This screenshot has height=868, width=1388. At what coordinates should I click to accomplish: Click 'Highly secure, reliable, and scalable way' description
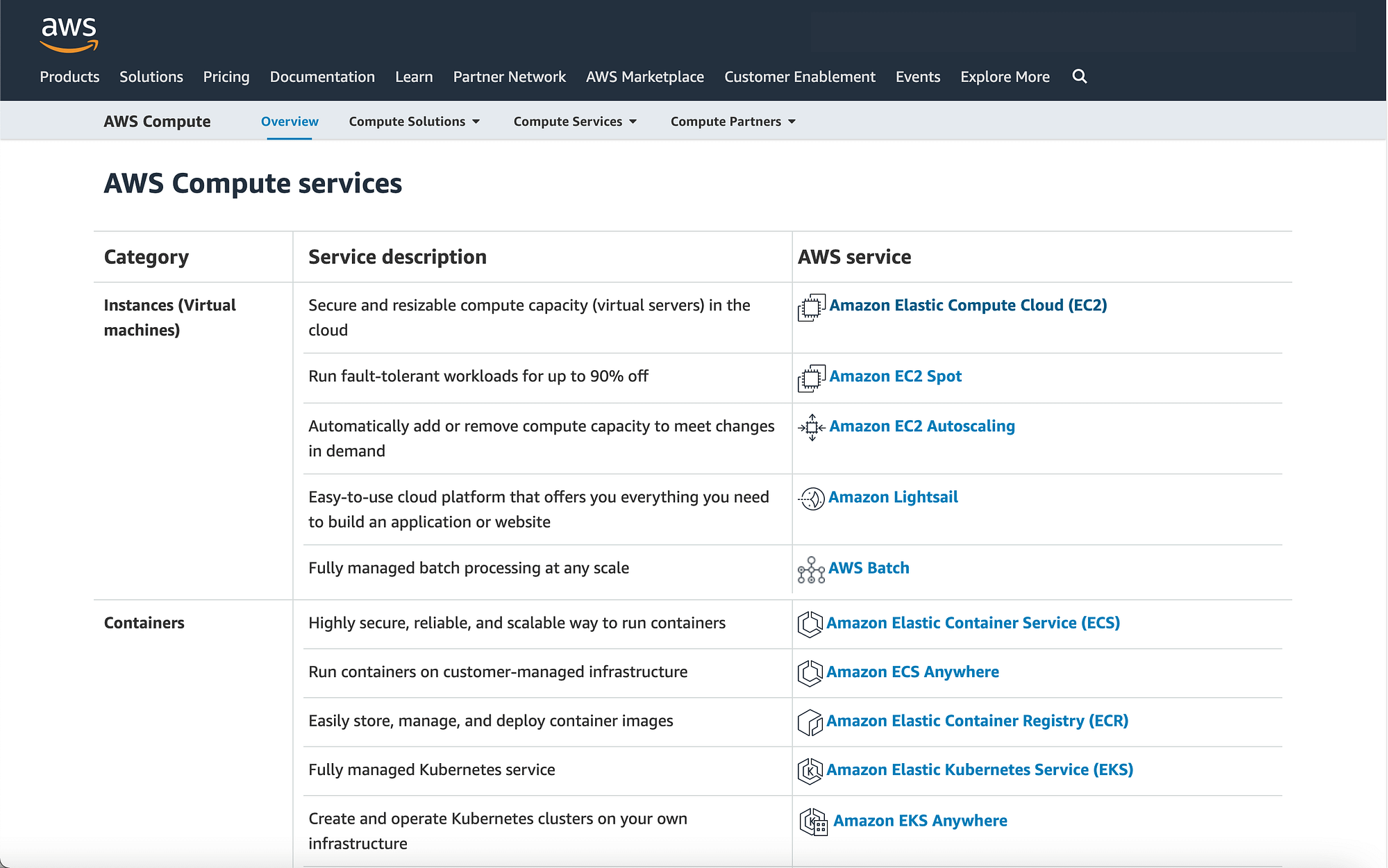click(x=517, y=623)
